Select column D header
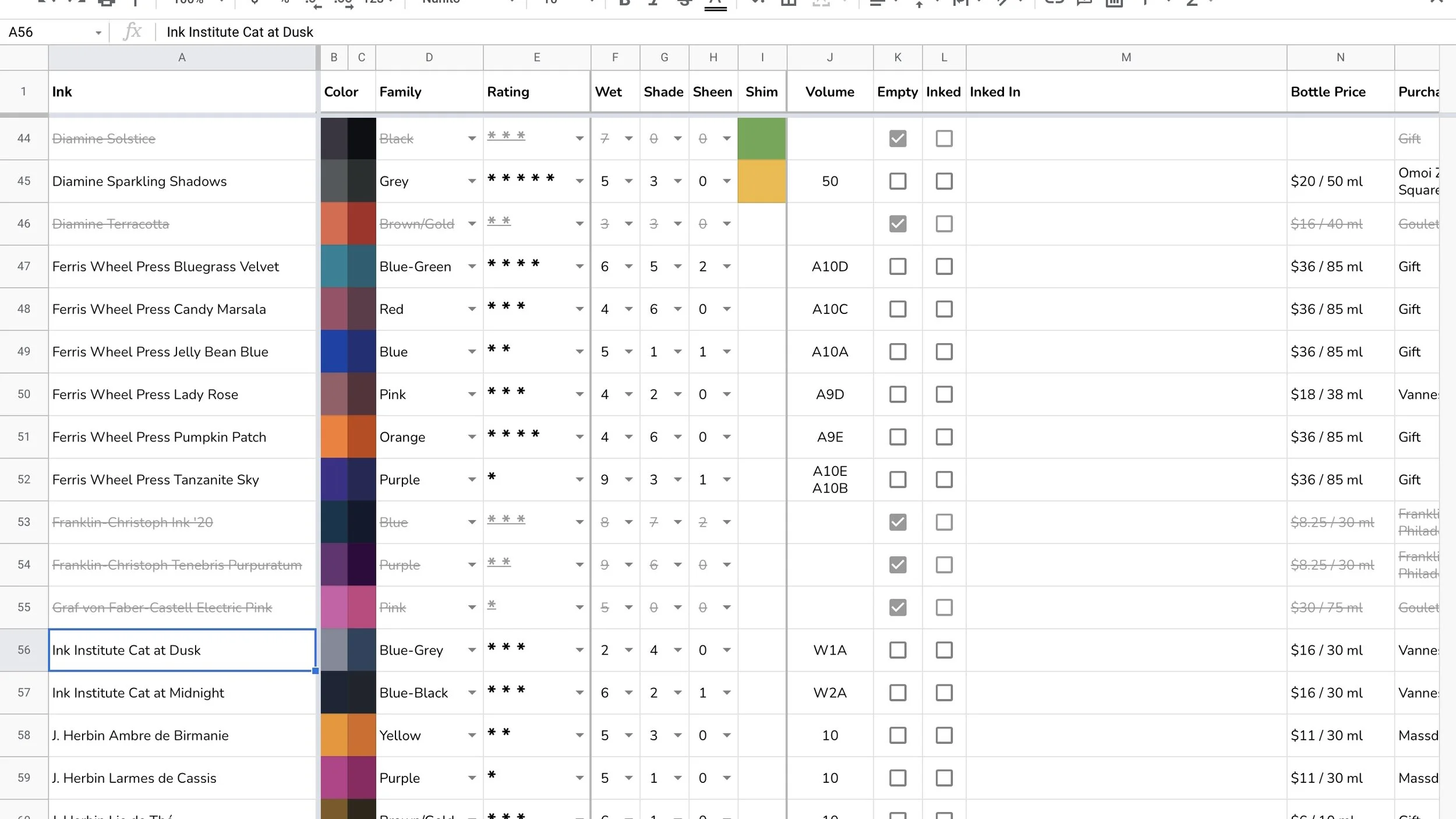Image resolution: width=1456 pixels, height=819 pixels. click(429, 58)
